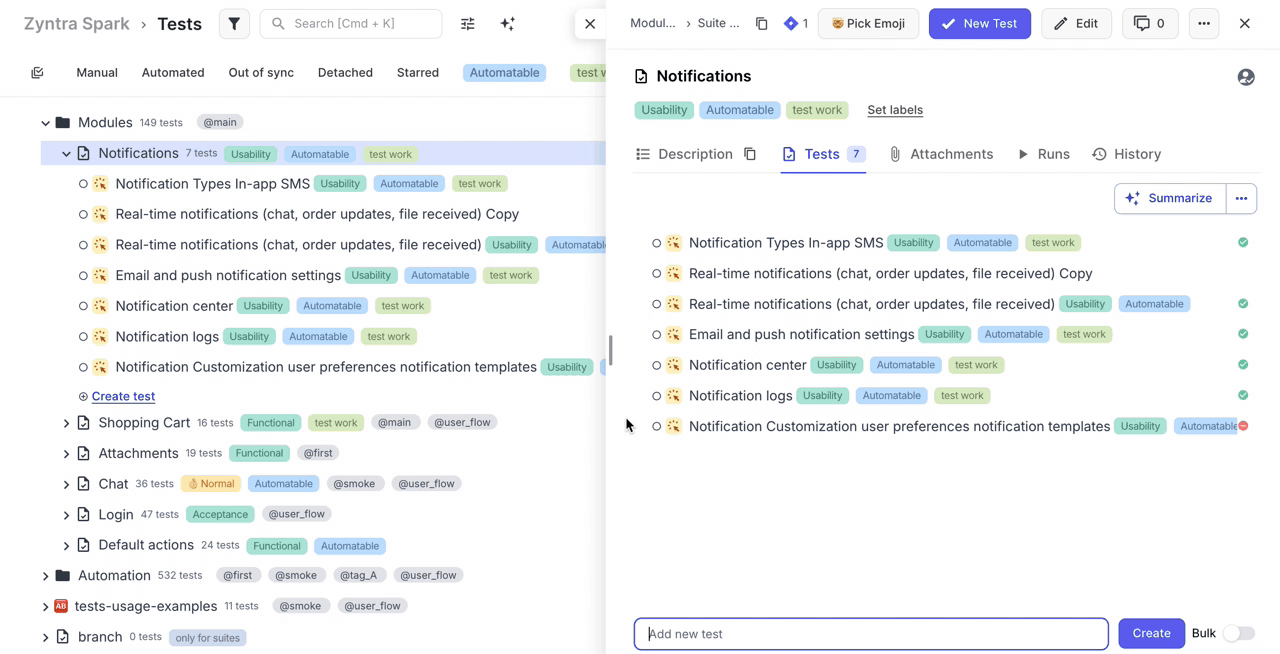The width and height of the screenshot is (1280, 654).
Task: Toggle the Bulk switch
Action: 1238,633
